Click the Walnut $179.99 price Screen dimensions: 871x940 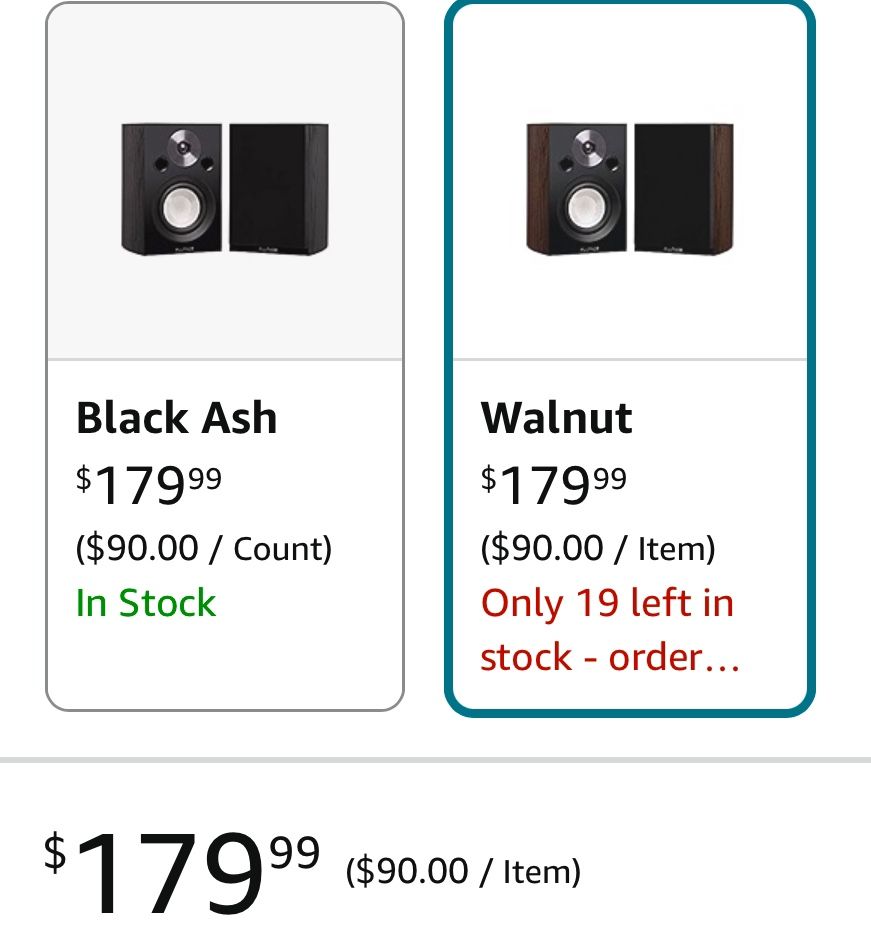pyautogui.click(x=554, y=485)
